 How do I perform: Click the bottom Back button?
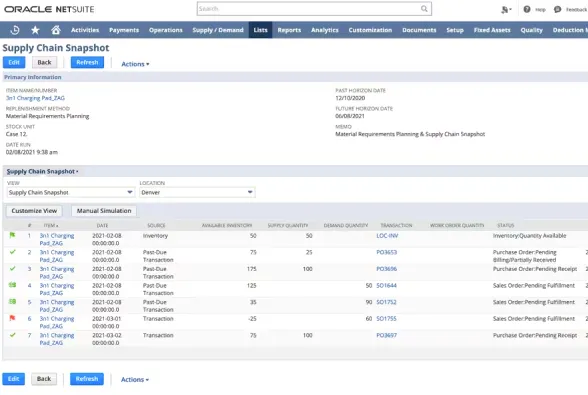point(44,379)
